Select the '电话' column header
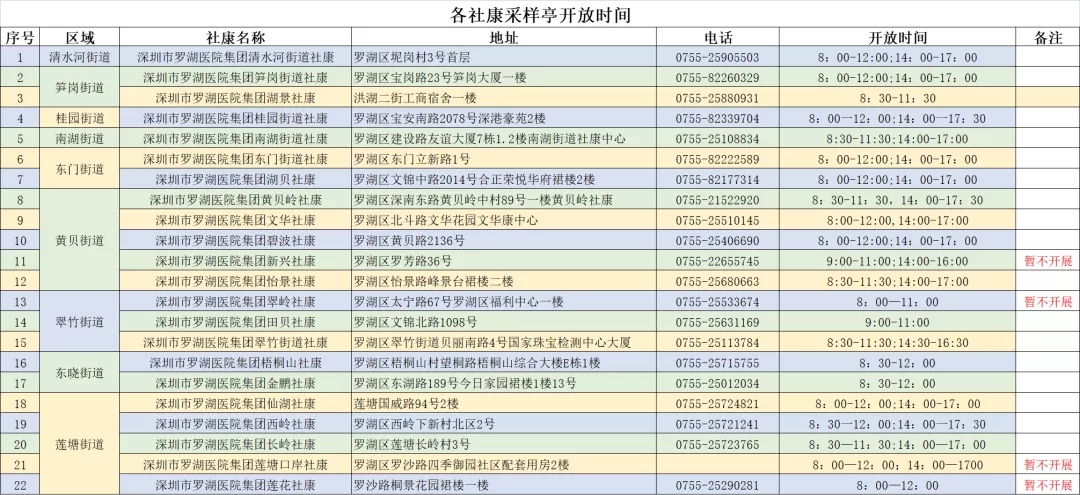 coord(718,38)
